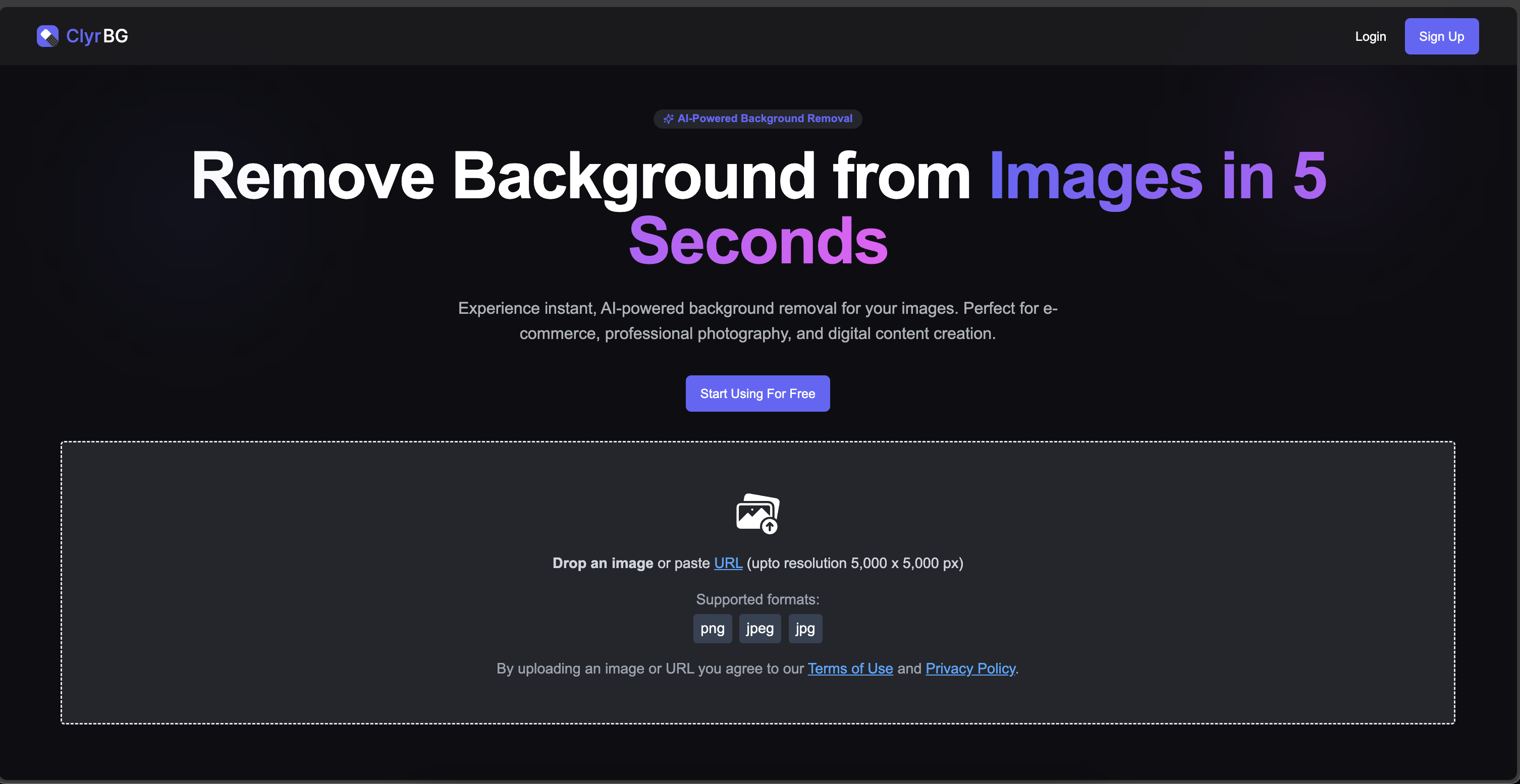Select the jpg format tag
Image resolution: width=1520 pixels, height=784 pixels.
pos(805,628)
